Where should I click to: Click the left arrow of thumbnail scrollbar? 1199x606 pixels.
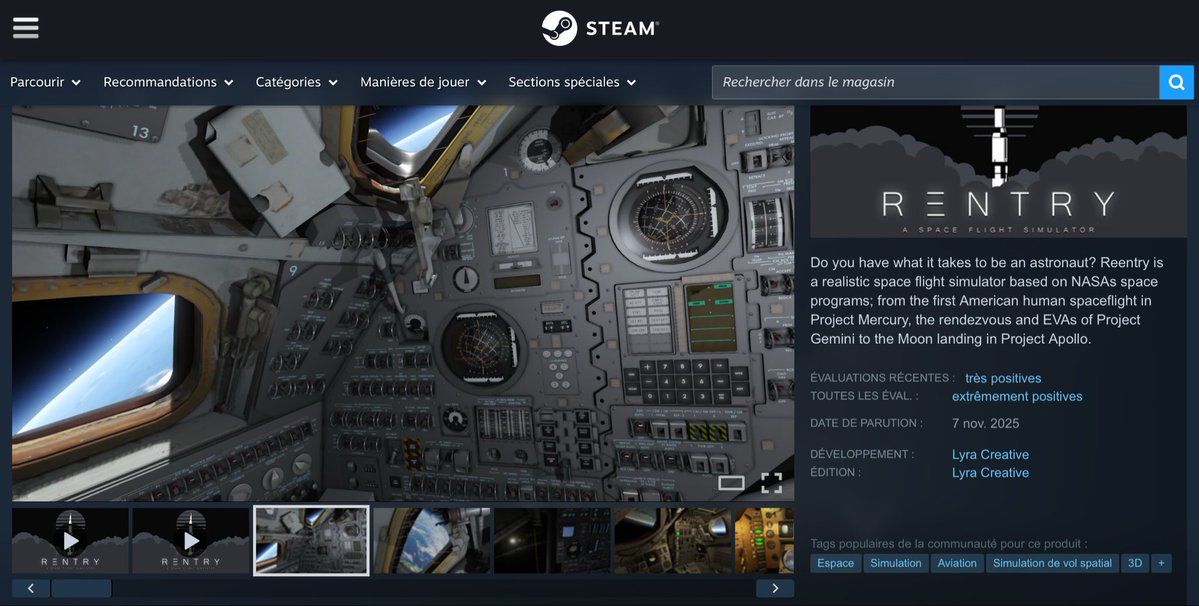click(x=31, y=588)
